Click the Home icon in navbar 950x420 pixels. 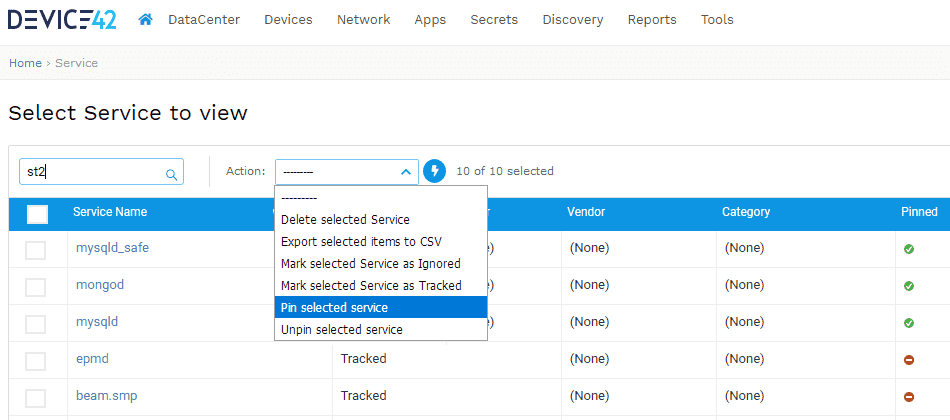[x=145, y=20]
